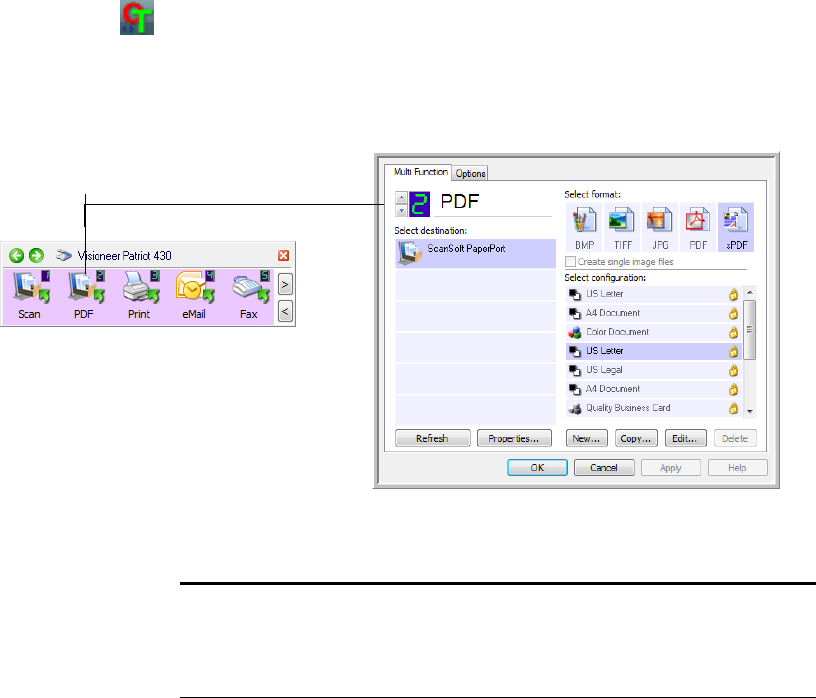Viewport: 816px width, 698px height.
Task: Click the Print button on OneTouch panel
Action: click(x=139, y=295)
